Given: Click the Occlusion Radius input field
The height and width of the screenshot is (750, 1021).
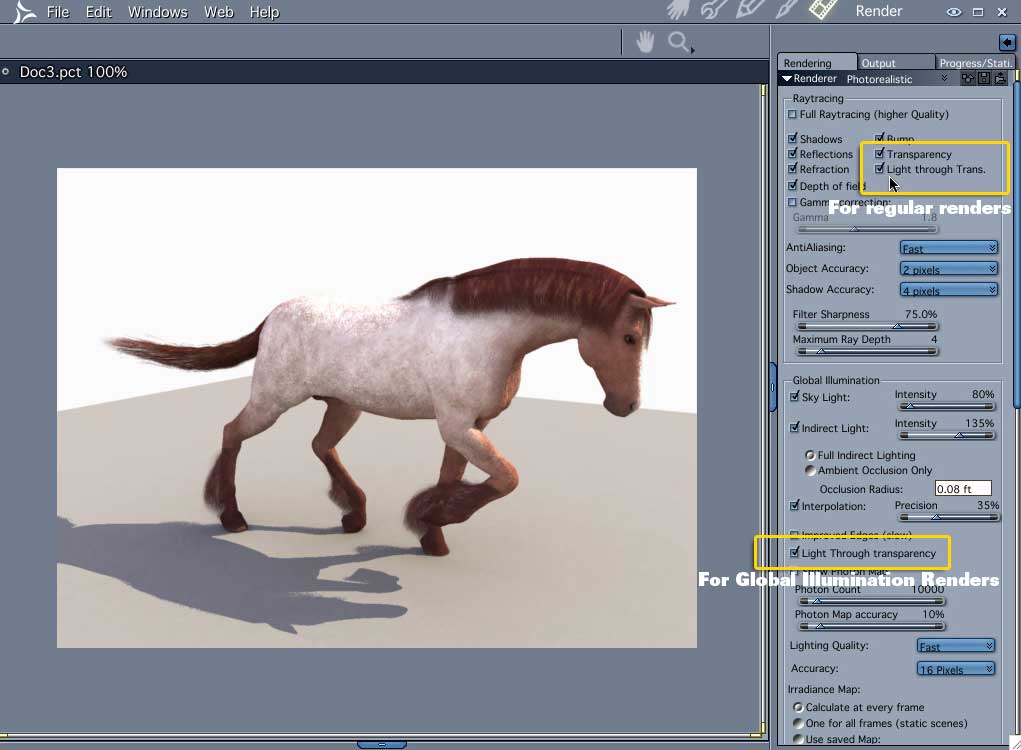Looking at the screenshot, I should (963, 488).
